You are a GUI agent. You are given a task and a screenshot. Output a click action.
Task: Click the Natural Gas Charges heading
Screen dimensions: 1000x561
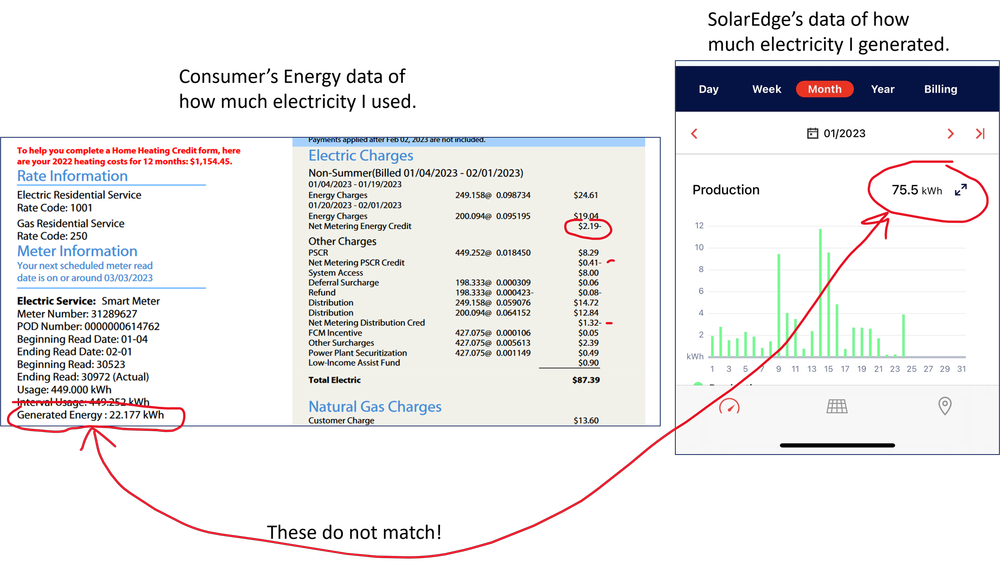point(374,407)
